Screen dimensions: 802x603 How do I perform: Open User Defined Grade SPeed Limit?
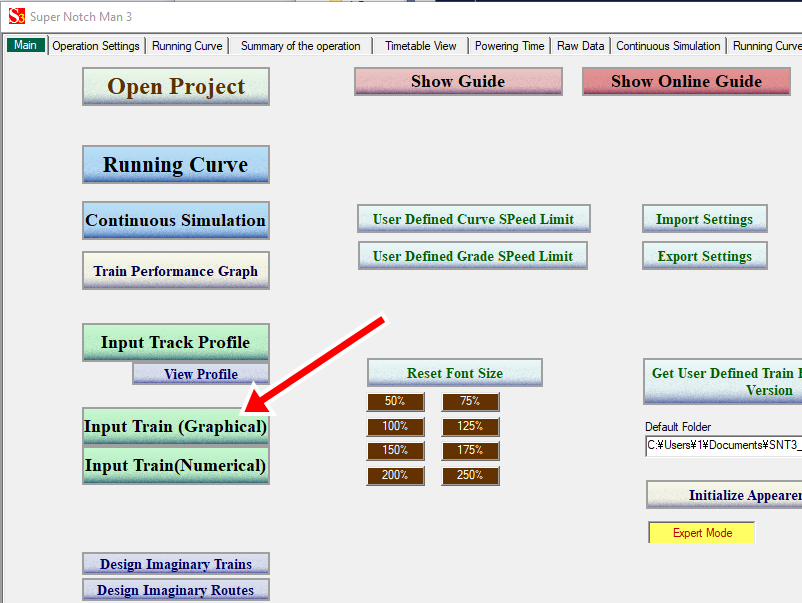pyautogui.click(x=473, y=256)
